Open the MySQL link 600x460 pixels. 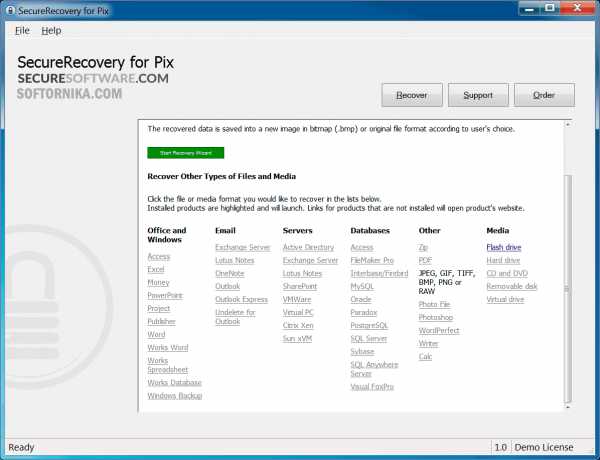(x=362, y=286)
